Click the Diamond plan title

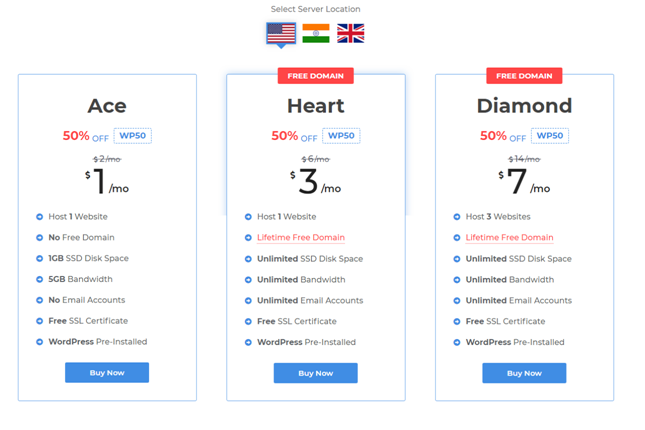[524, 106]
